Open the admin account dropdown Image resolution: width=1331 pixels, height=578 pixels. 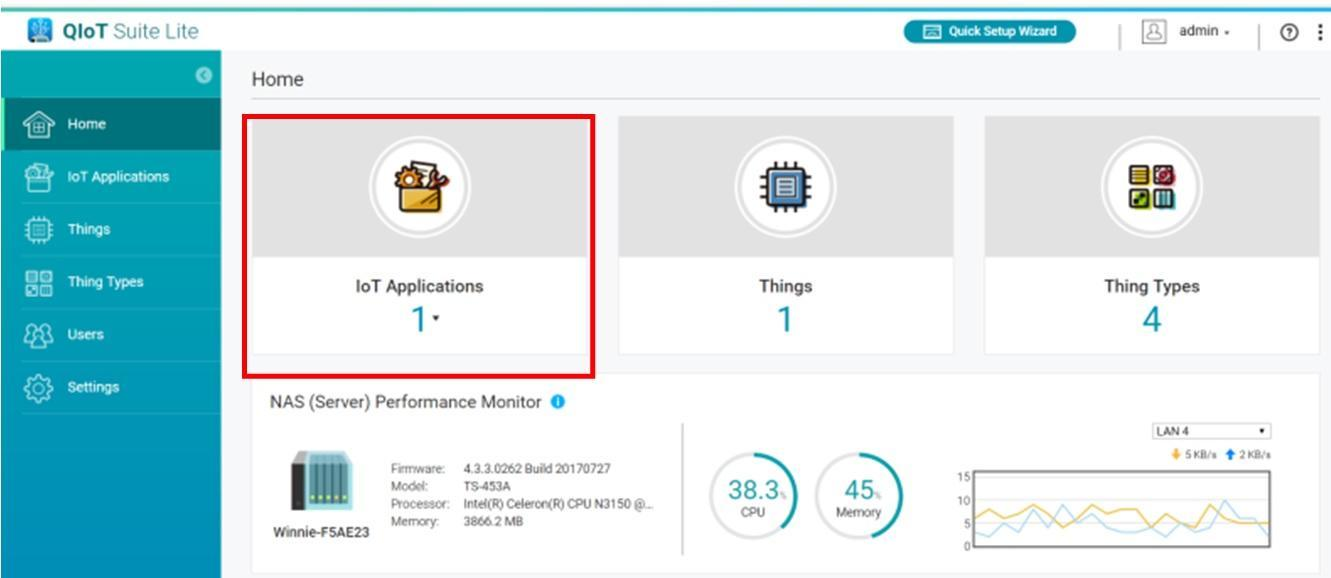1204,32
